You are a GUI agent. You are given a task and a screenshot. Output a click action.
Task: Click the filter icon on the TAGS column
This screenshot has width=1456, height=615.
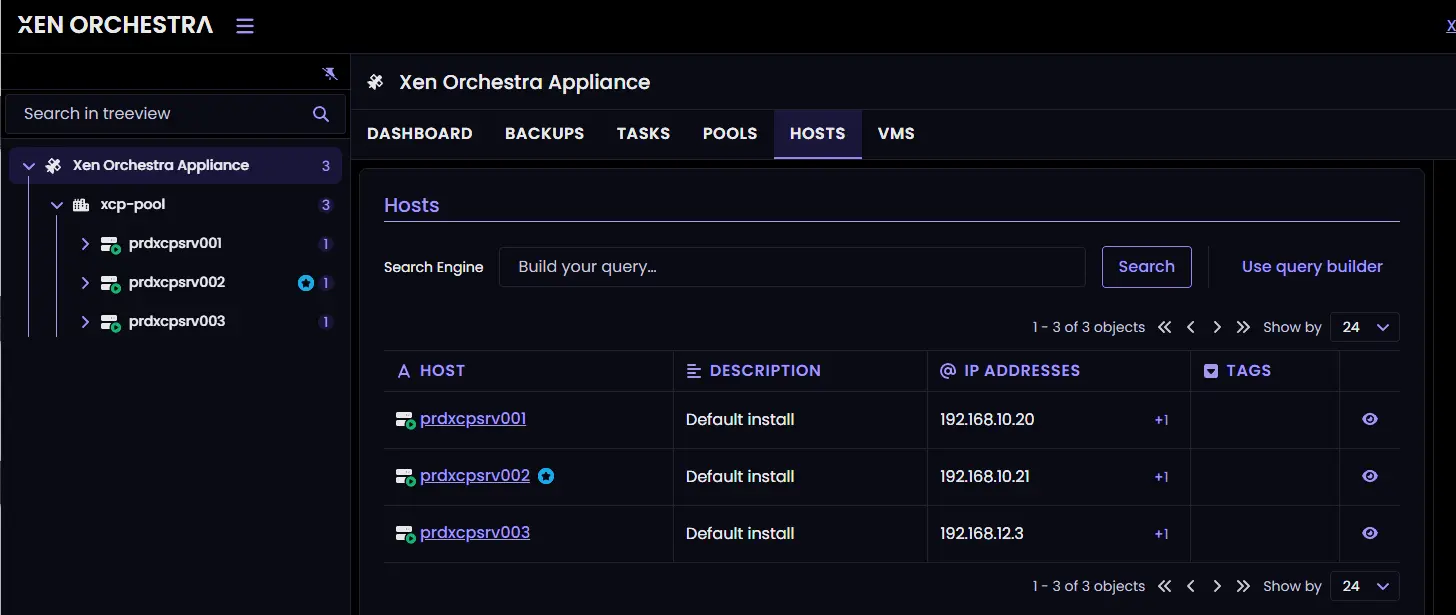click(x=1213, y=370)
